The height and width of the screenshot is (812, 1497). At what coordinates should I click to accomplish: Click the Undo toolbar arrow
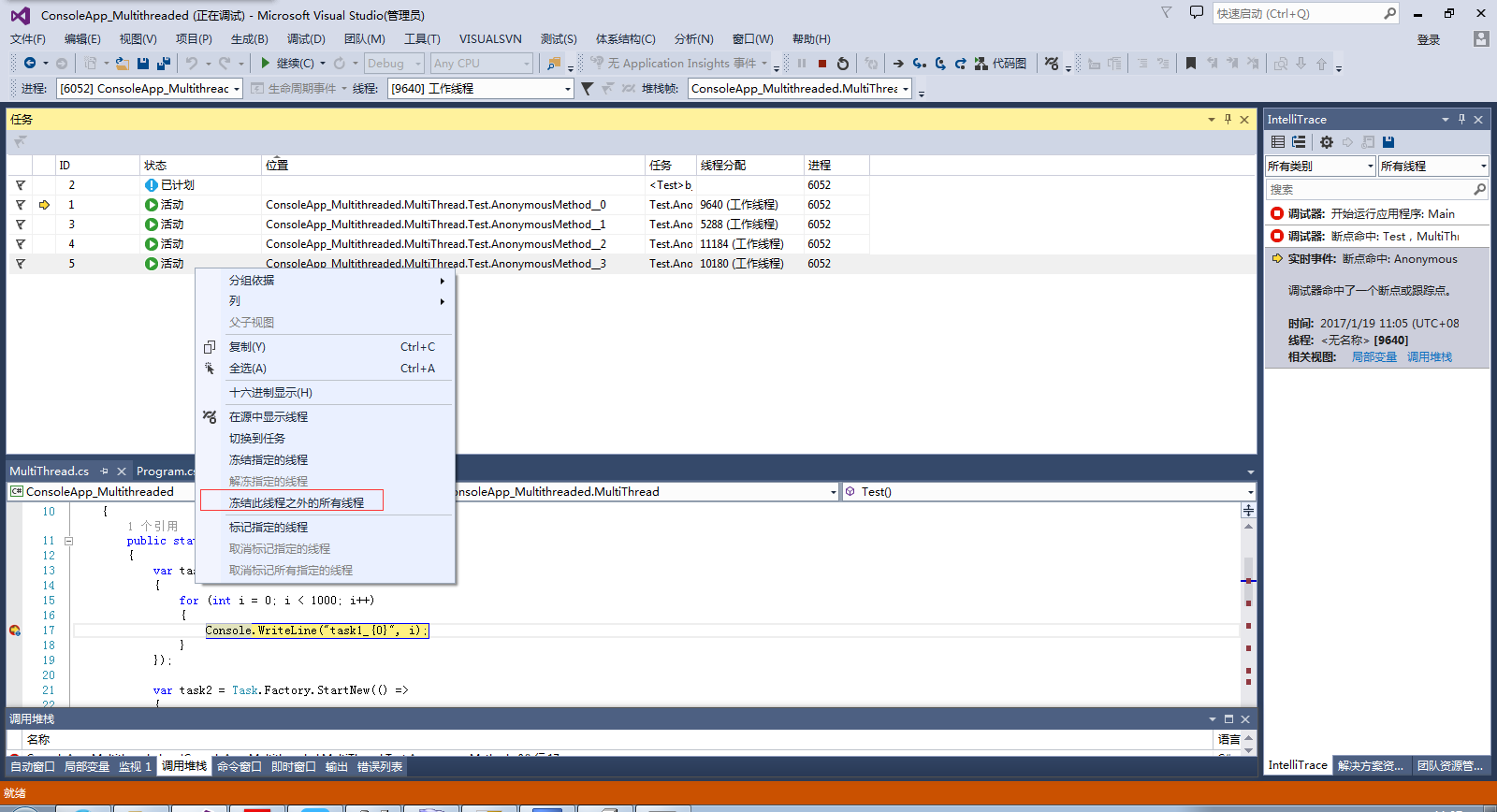pos(191,63)
